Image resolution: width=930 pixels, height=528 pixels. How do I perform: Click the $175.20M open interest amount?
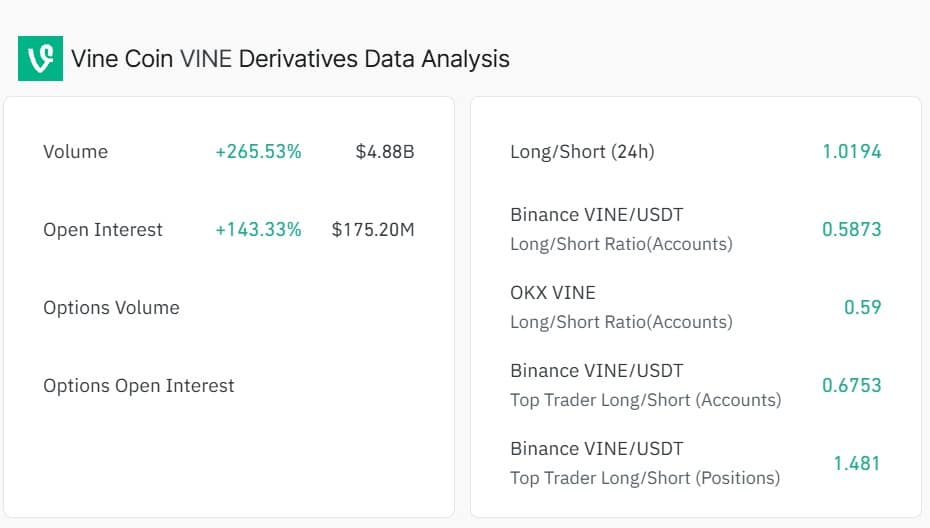(x=373, y=230)
